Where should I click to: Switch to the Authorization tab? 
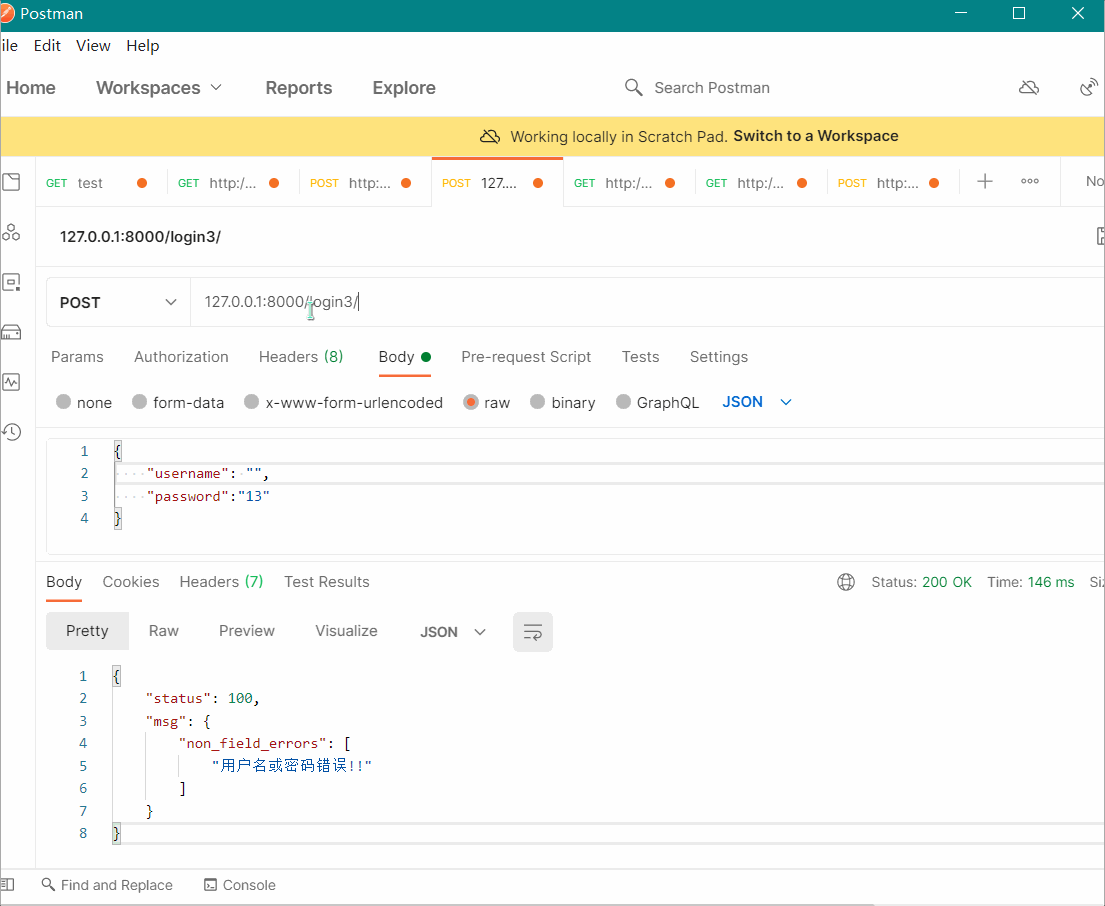click(181, 357)
